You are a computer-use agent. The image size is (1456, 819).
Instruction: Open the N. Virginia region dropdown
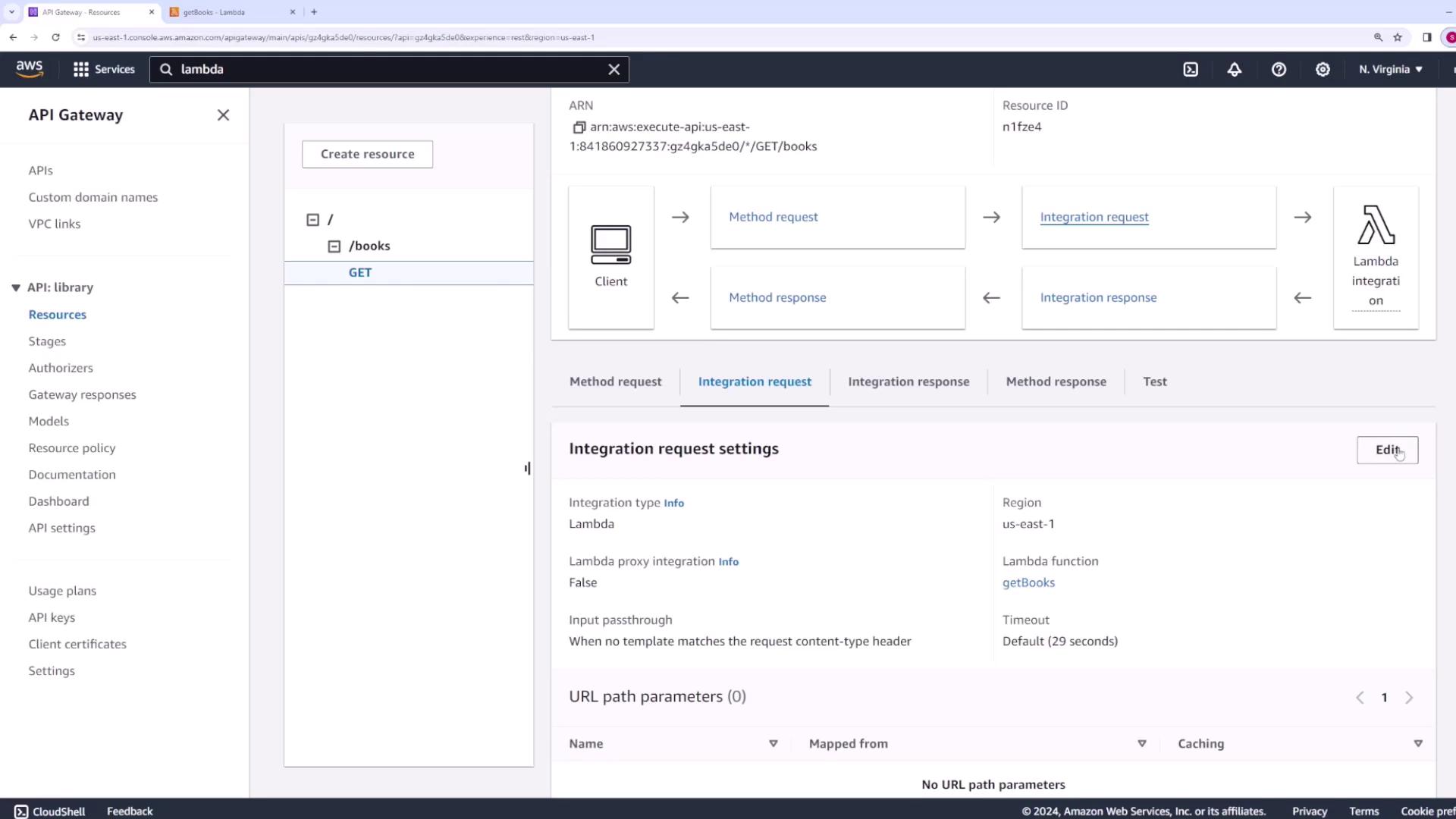tap(1391, 69)
